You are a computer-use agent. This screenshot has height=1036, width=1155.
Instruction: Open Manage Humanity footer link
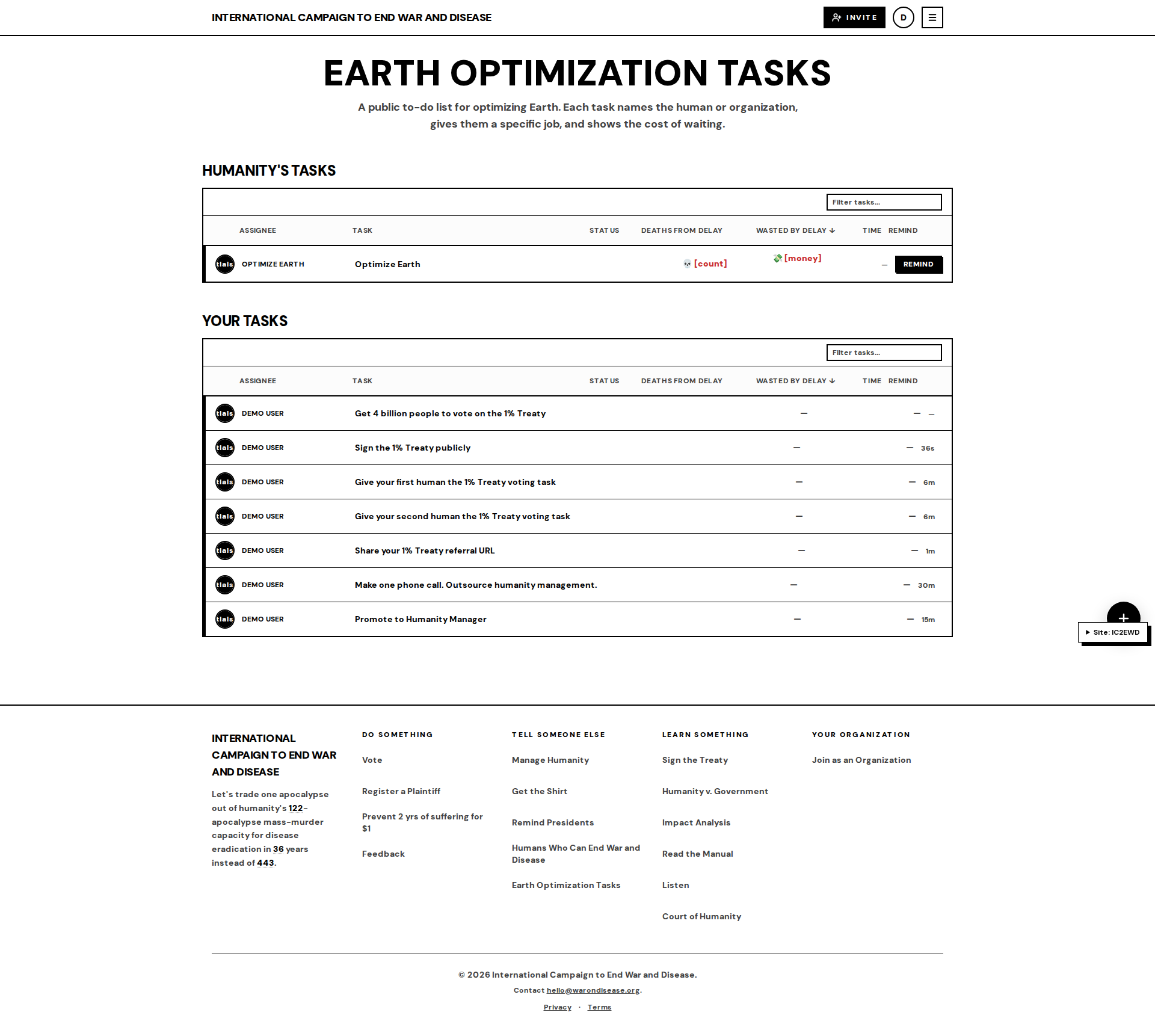tap(550, 760)
